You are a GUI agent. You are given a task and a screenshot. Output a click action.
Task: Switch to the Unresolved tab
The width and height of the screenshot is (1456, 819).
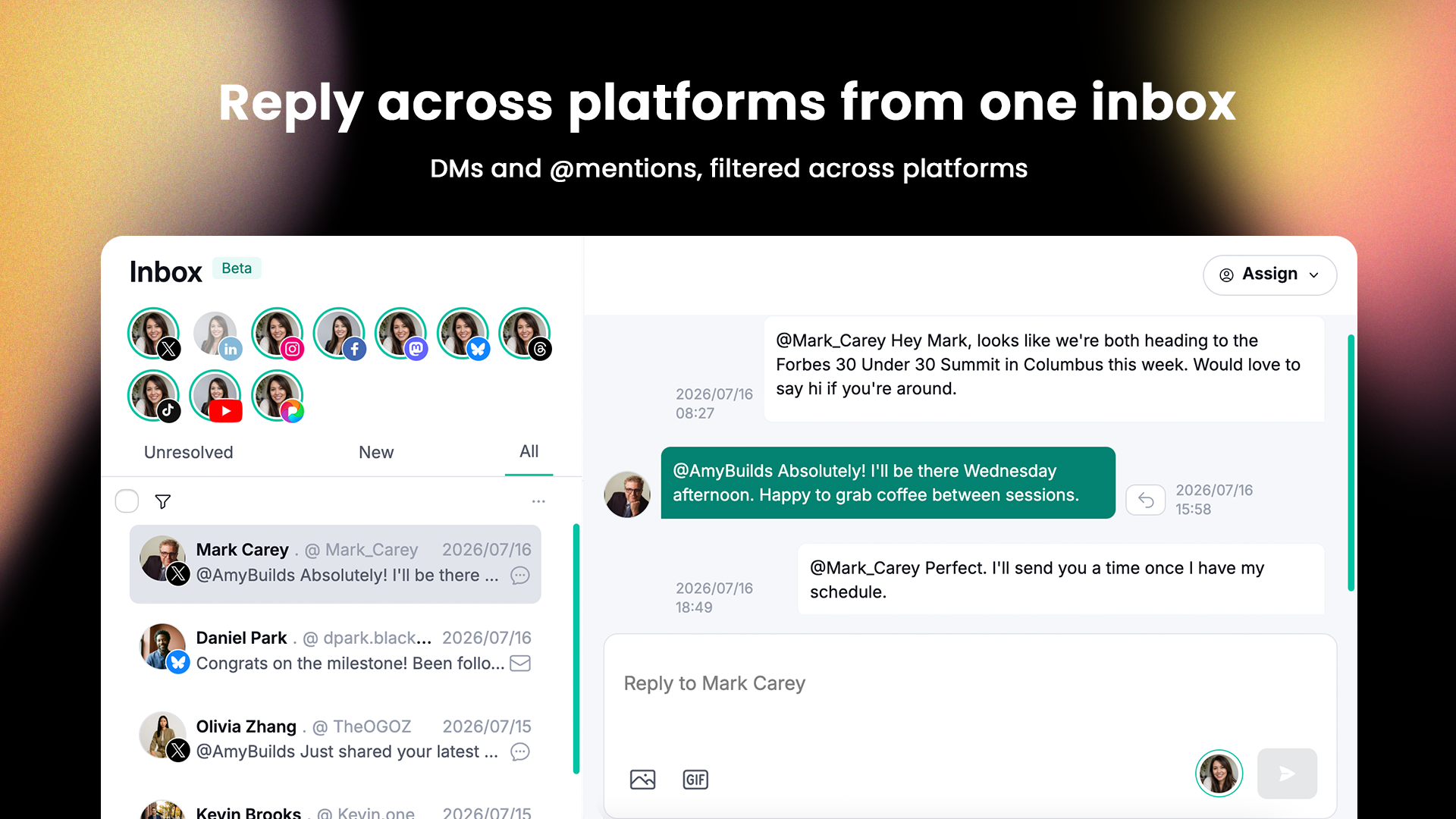[188, 452]
